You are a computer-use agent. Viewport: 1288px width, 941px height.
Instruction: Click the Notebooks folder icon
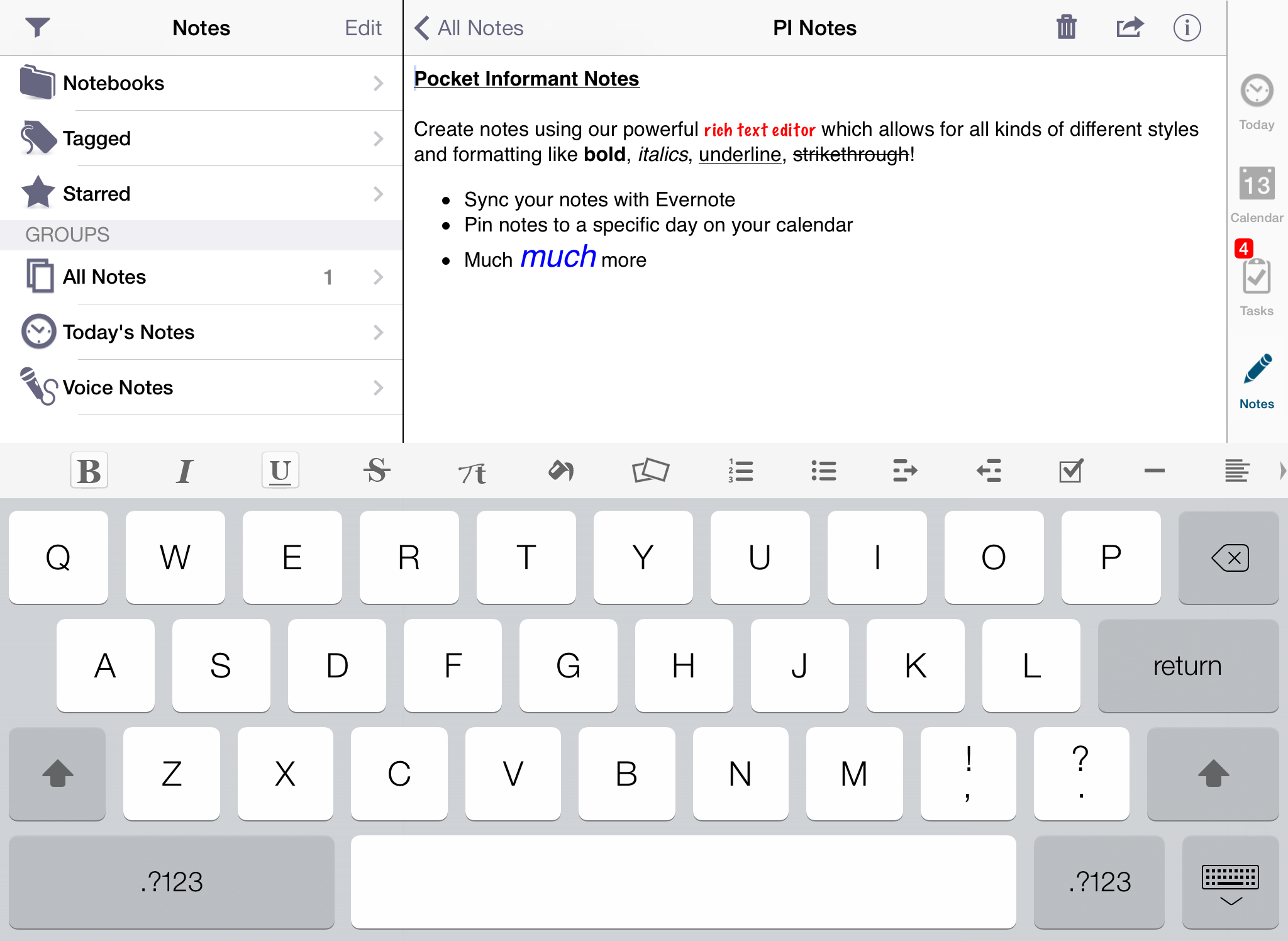[x=37, y=82]
